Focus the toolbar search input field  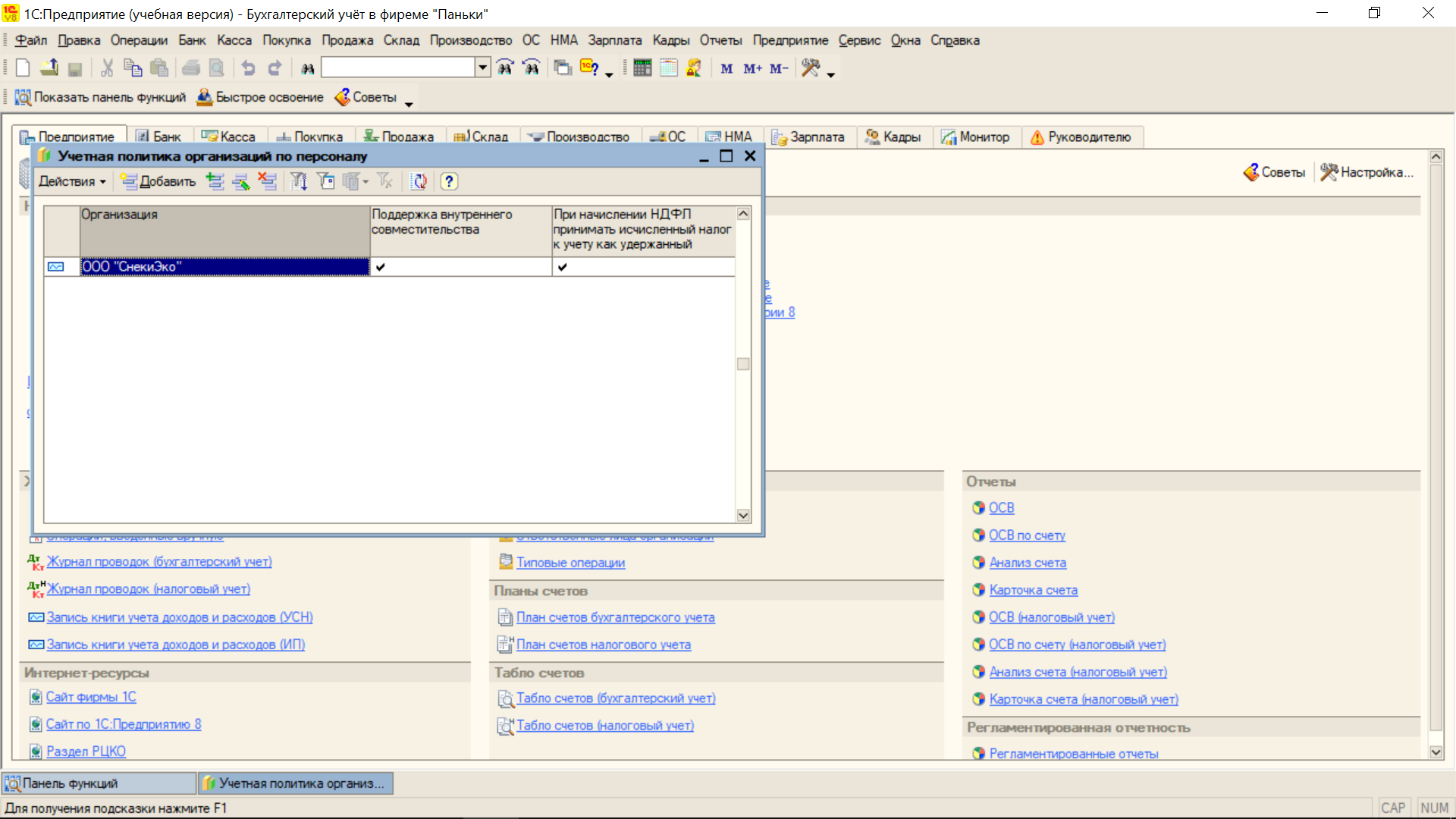tap(399, 67)
